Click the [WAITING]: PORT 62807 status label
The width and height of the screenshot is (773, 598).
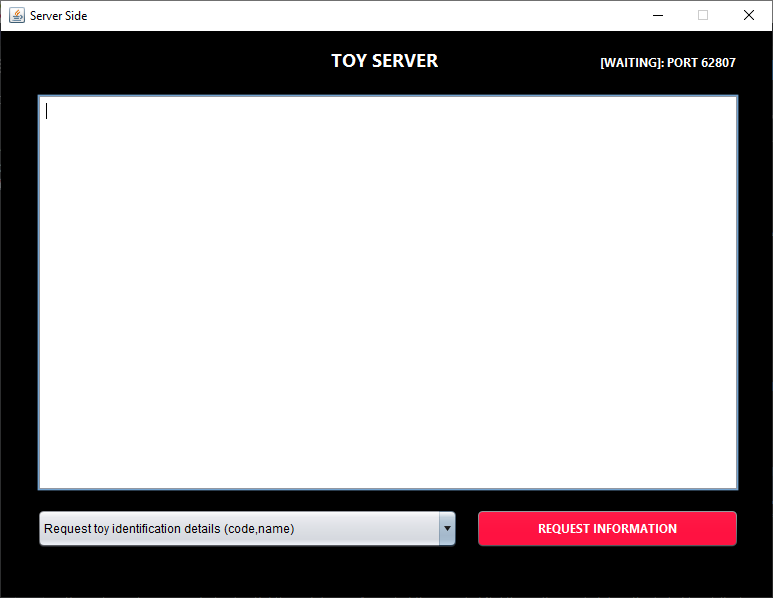(668, 63)
